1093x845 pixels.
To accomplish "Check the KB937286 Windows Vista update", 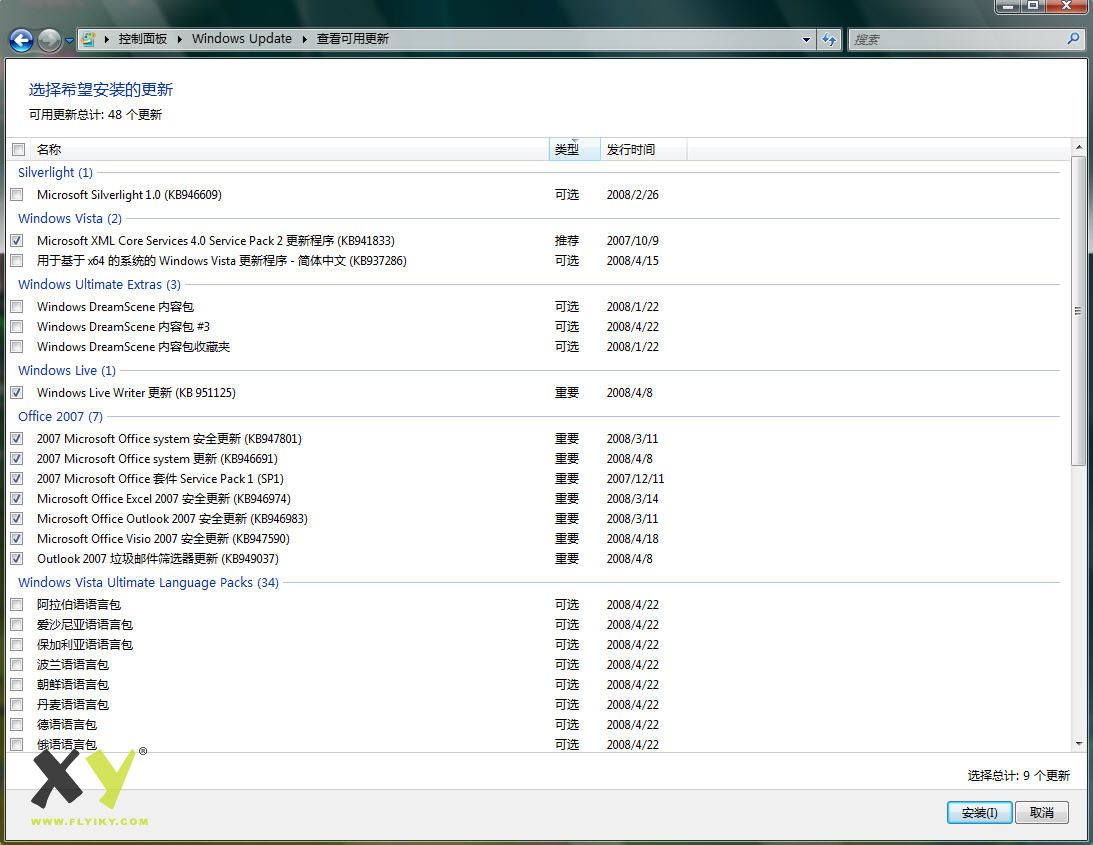I will [17, 261].
